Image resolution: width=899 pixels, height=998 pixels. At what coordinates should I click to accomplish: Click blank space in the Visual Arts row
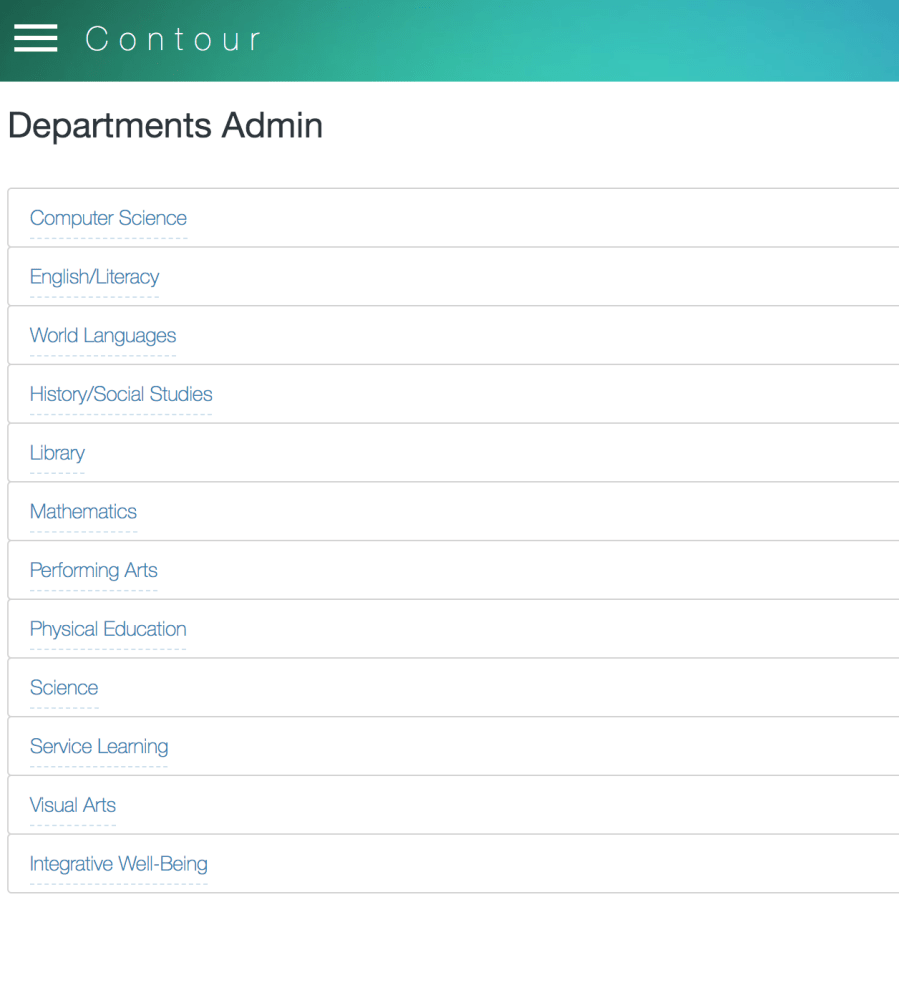pos(500,805)
